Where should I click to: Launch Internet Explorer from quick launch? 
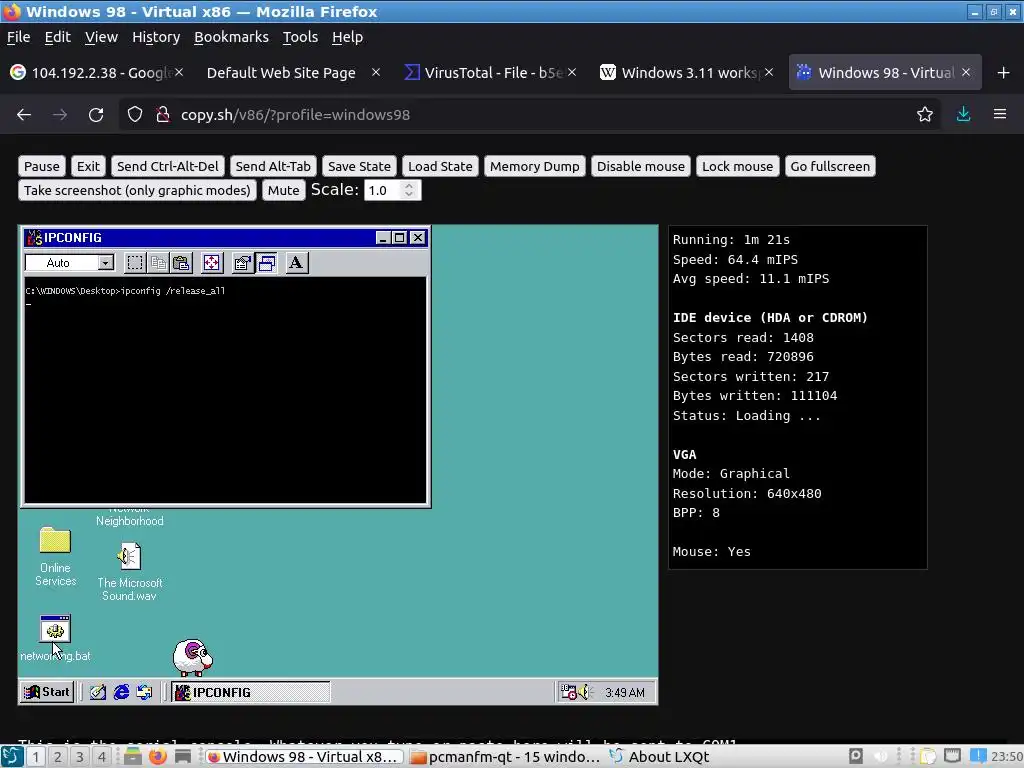tap(121, 692)
